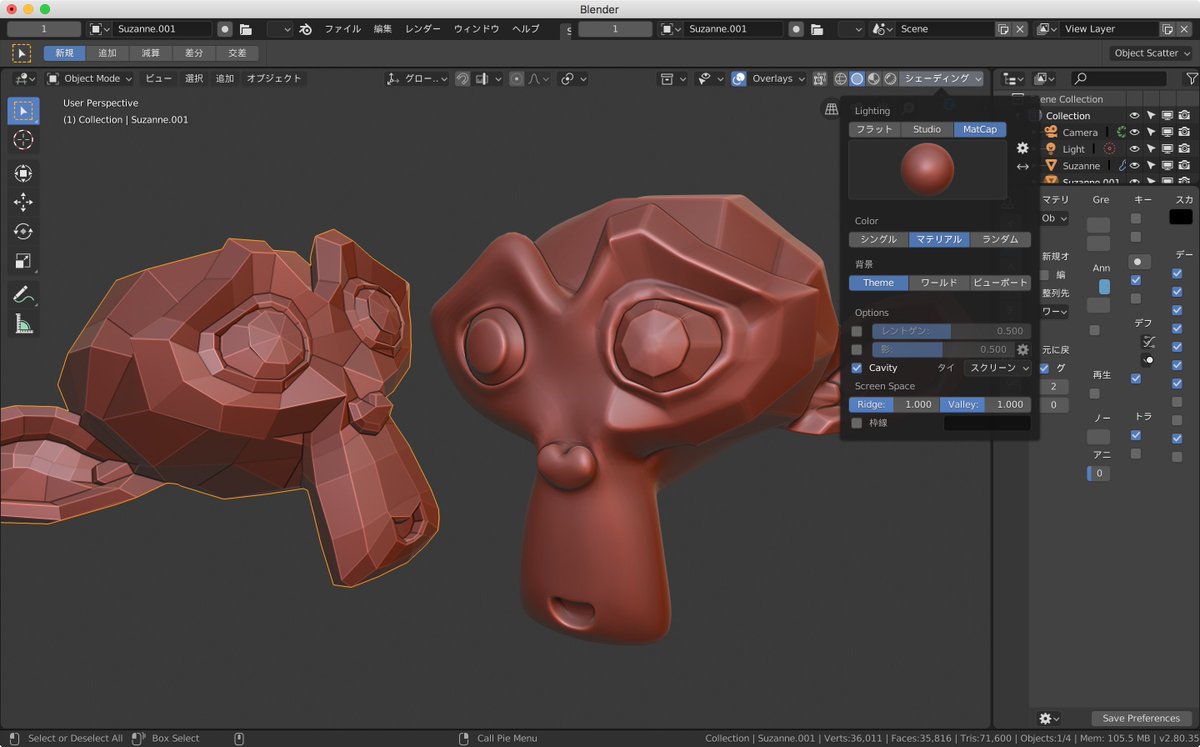Open the Object Scatter dropdown
The width and height of the screenshot is (1200, 747).
[x=1151, y=53]
